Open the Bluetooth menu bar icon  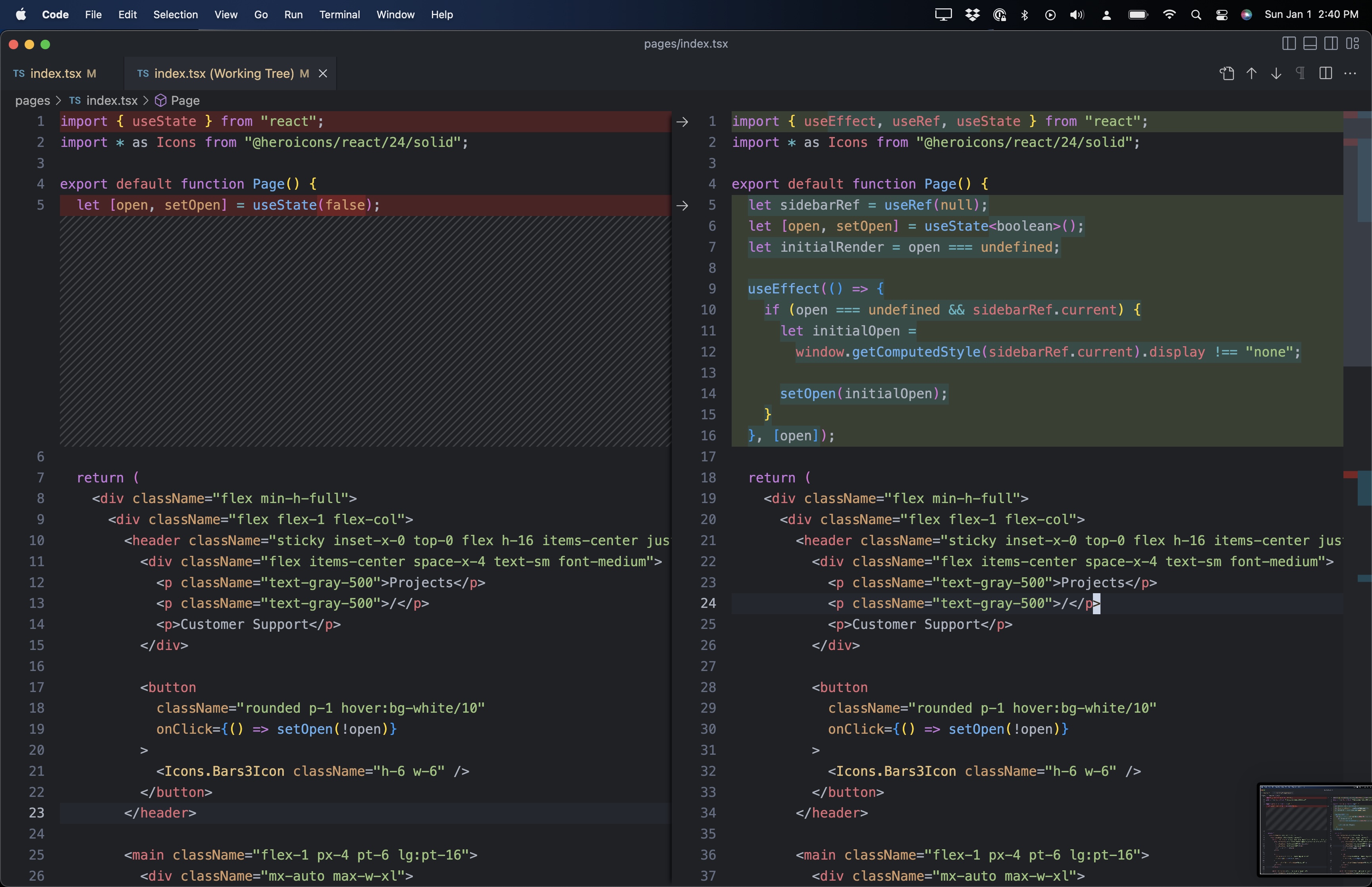coord(1025,14)
